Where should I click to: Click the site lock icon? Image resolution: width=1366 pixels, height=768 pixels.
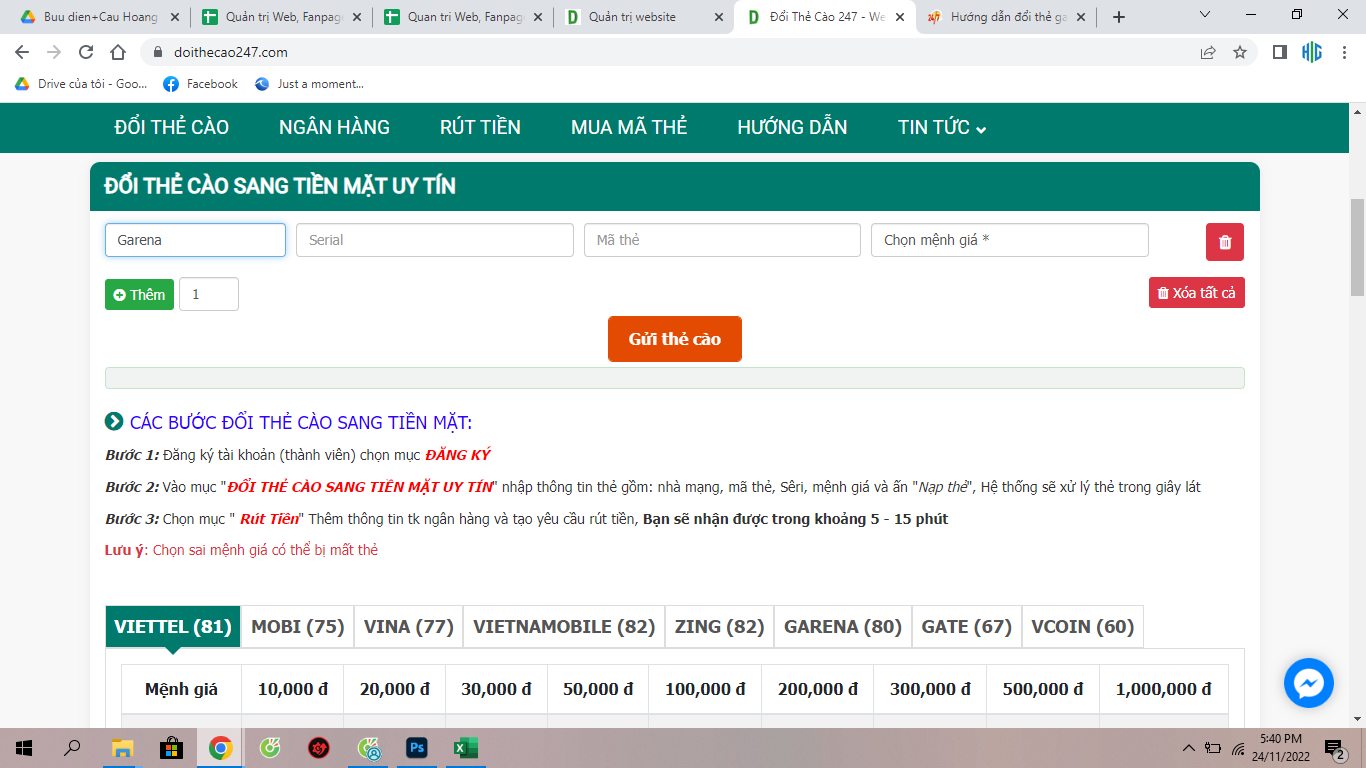point(157,52)
